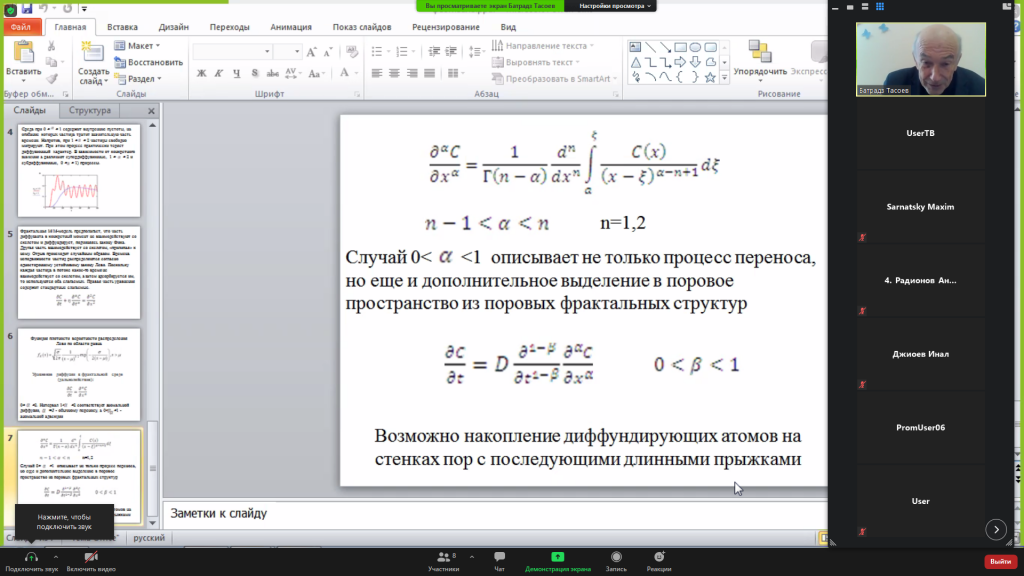Toggle strikethrough abc formatting
Screen dimensions: 1024x576
[272, 73]
